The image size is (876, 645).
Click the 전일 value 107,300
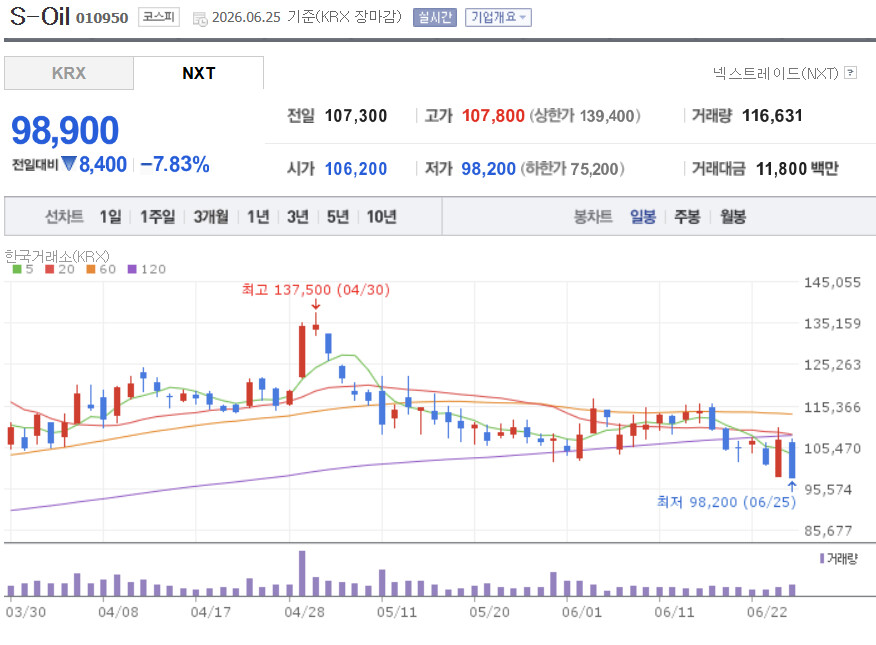pyautogui.click(x=356, y=116)
